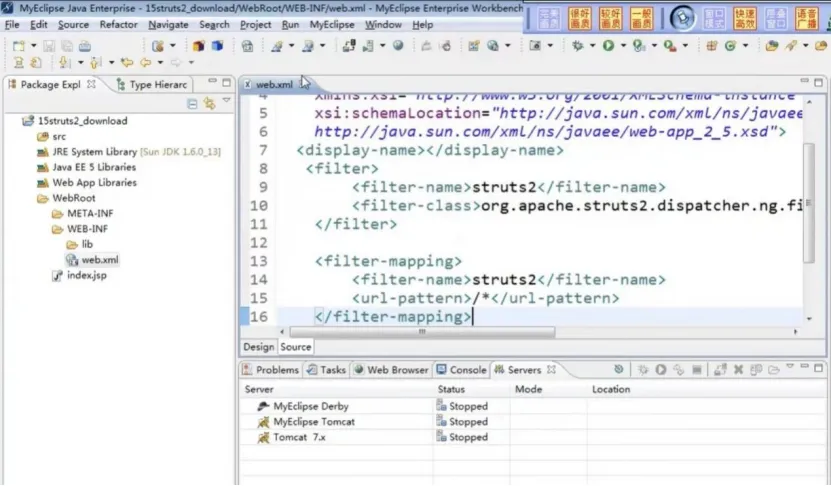The width and height of the screenshot is (831, 486).
Task: Close the web.xml editor tab
Action: tap(305, 84)
